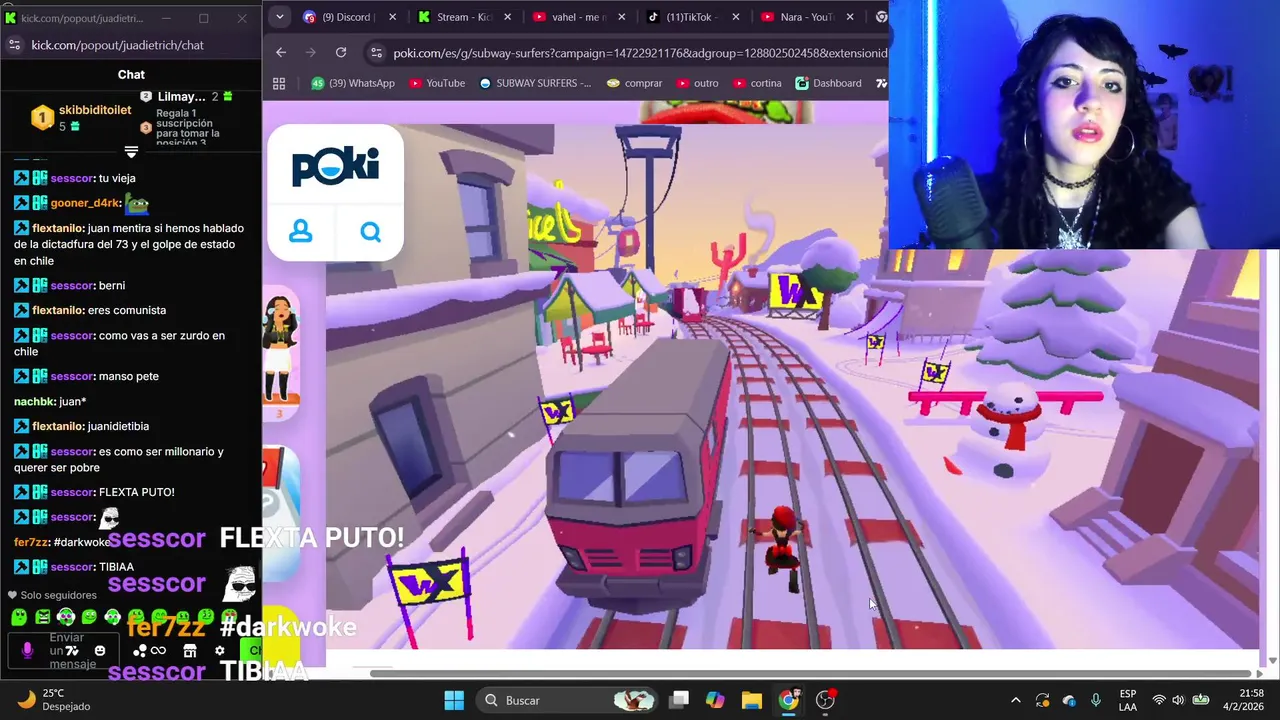
Task: Open the Dashboard bookmark
Action: tap(828, 83)
